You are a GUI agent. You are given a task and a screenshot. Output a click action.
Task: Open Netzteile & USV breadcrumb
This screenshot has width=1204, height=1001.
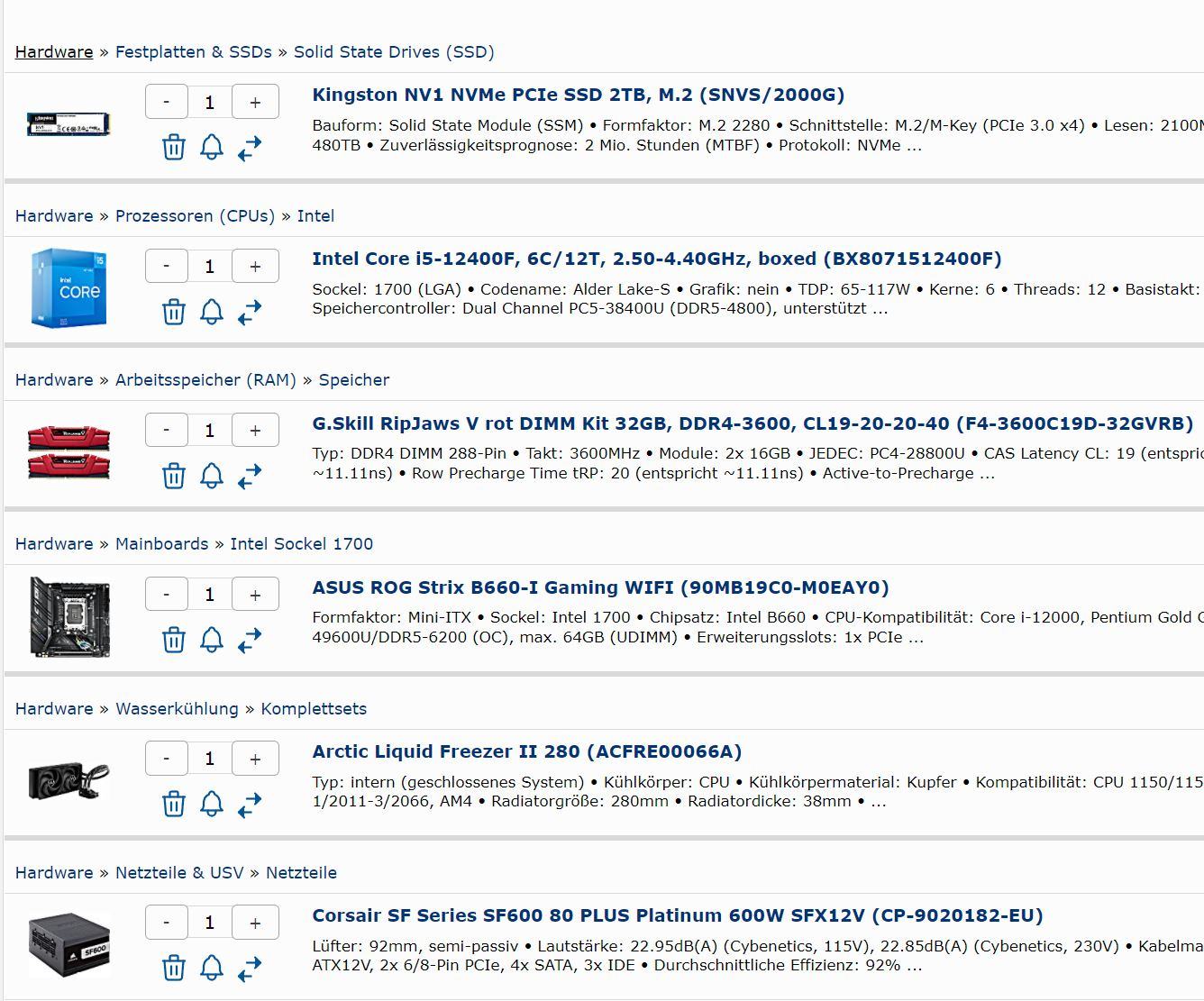(179, 872)
